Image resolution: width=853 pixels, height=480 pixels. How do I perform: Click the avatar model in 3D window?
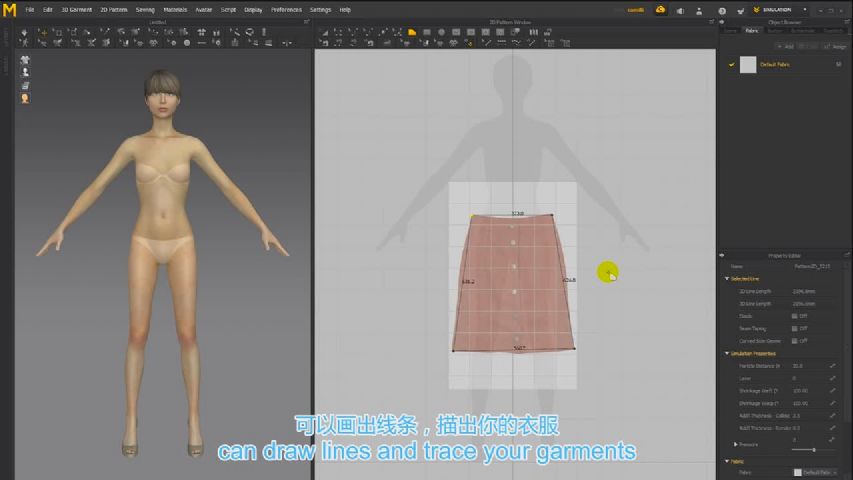[162, 261]
